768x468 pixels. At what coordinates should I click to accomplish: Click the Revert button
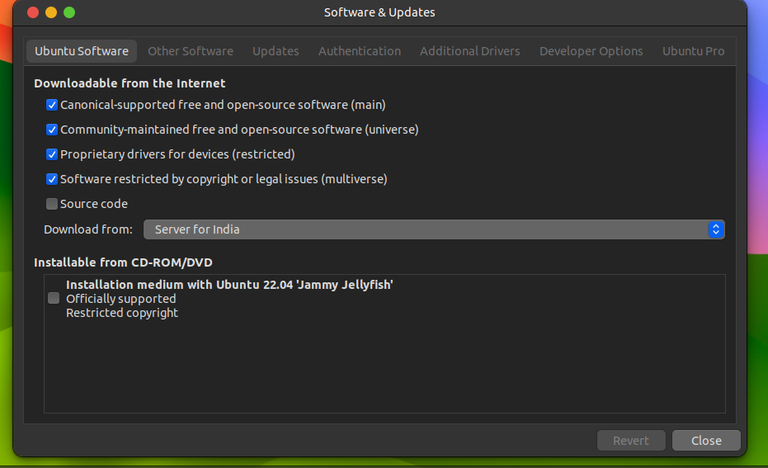[x=631, y=440]
